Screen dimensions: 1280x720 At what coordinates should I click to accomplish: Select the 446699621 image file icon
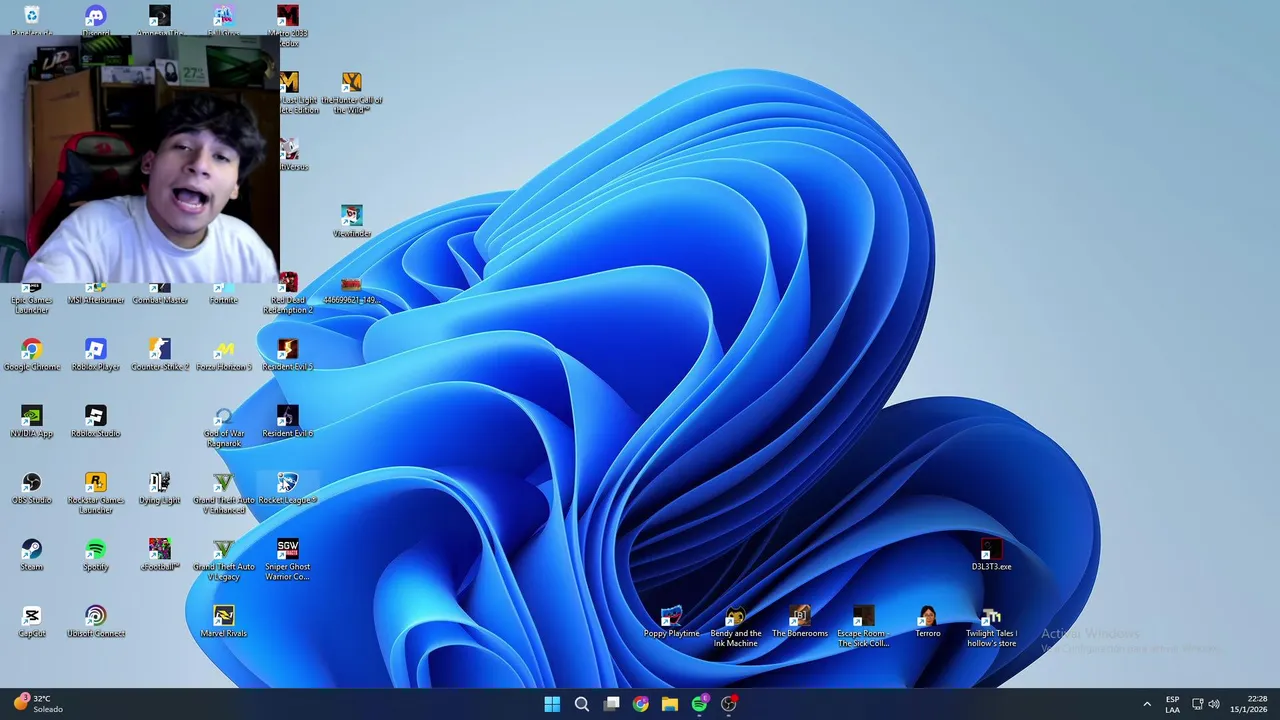point(351,290)
